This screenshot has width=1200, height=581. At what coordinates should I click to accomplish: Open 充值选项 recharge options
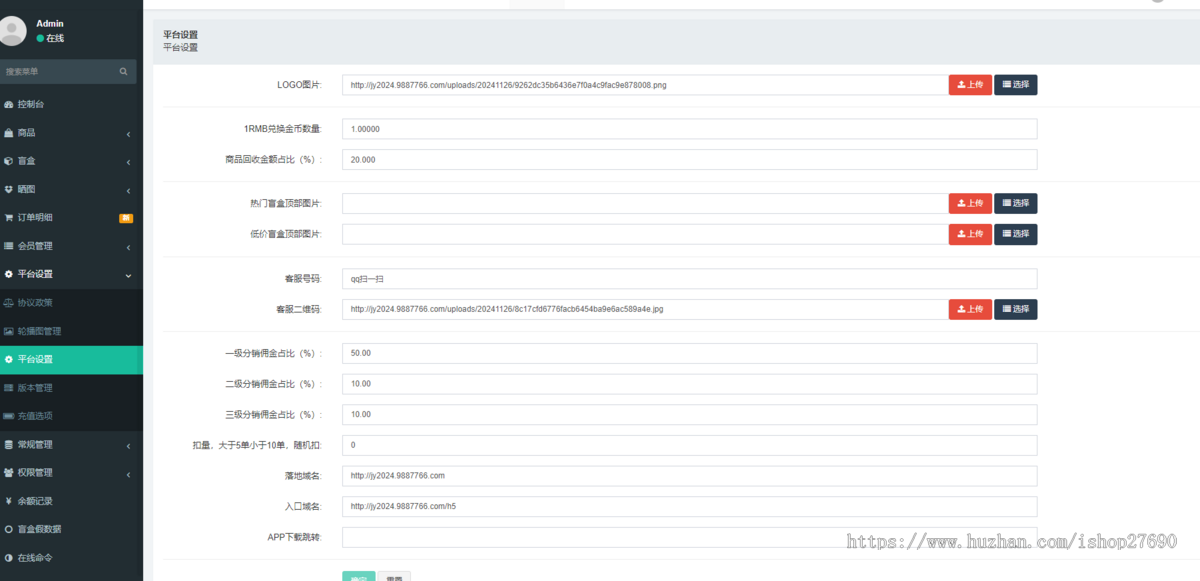[x=35, y=415]
